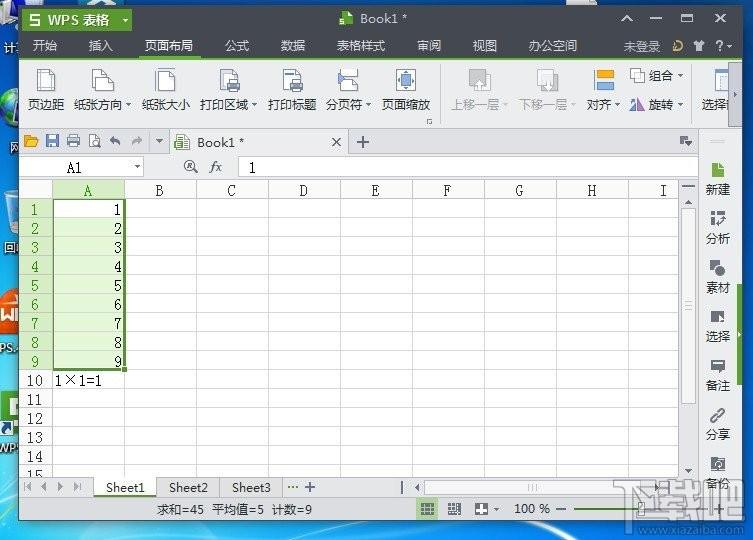Open 分享 share in right sidebar

717,423
